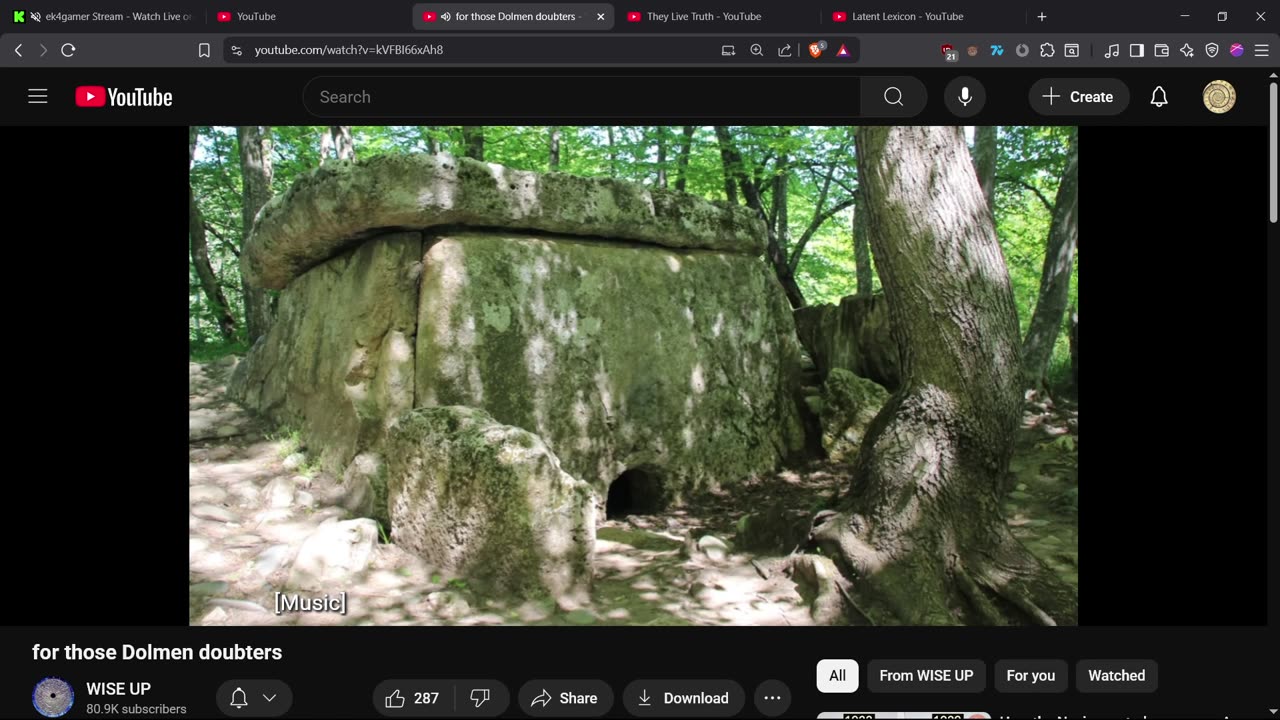Screen dimensions: 1280x720
Task: Download the video
Action: [x=684, y=698]
